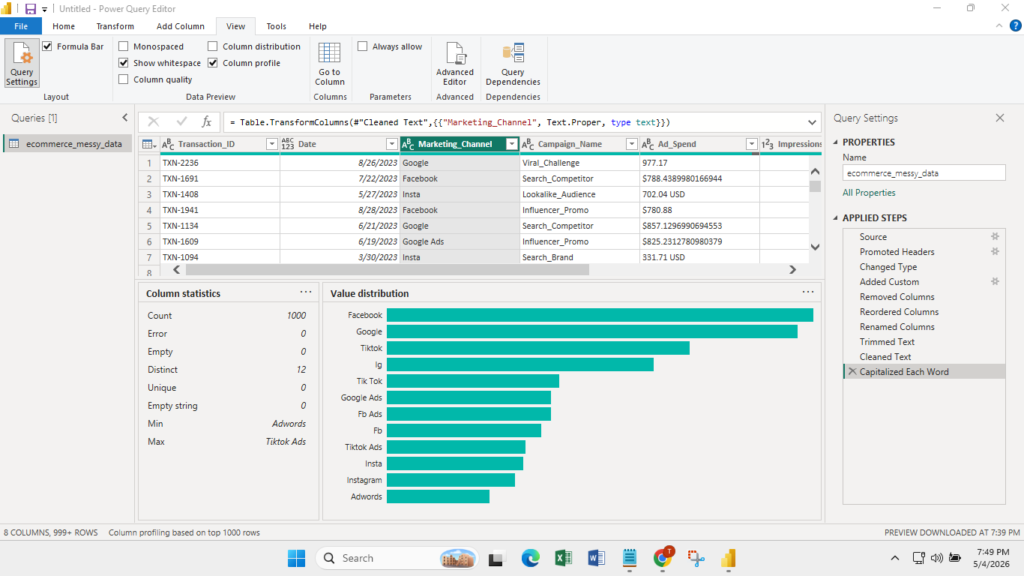Screen dimensions: 1024x576
Task: Collapse the APPLIED STEPS section
Action: (x=836, y=217)
